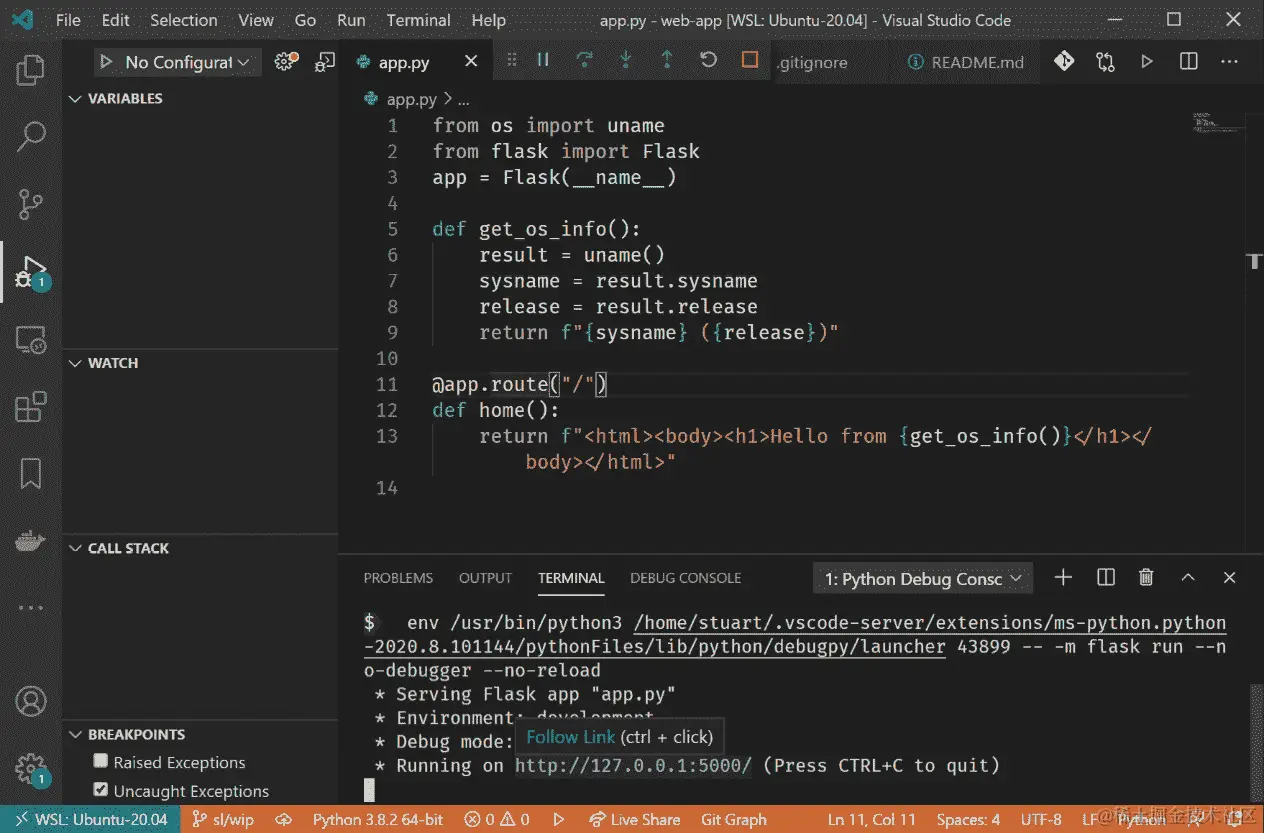This screenshot has width=1264, height=833.
Task: Create a new terminal with plus icon
Action: pyautogui.click(x=1064, y=577)
